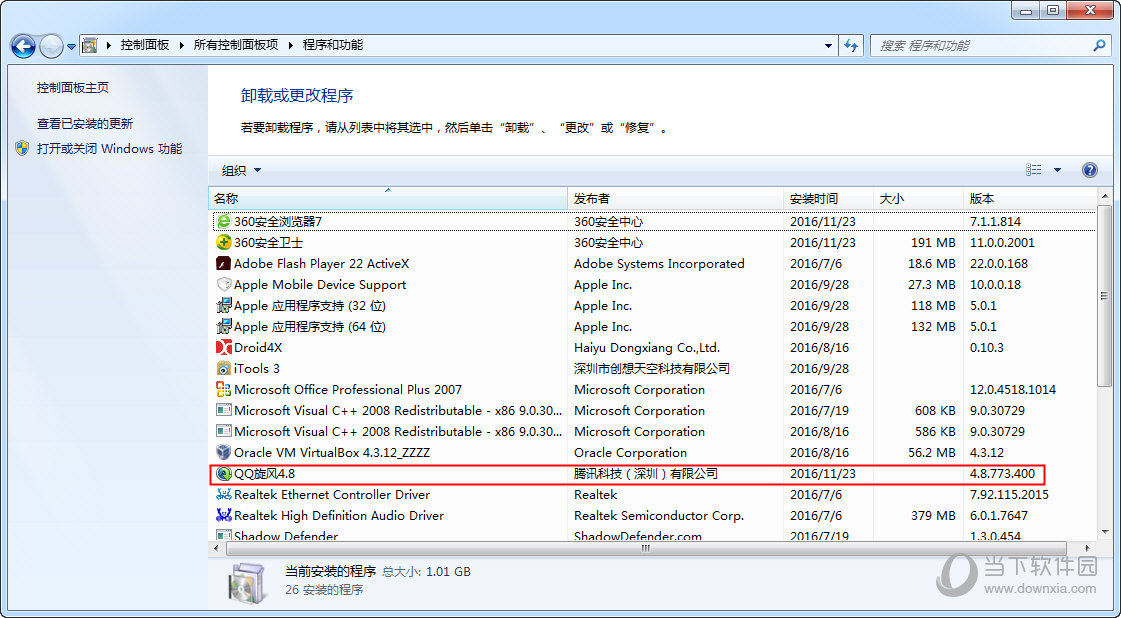Image resolution: width=1121 pixels, height=618 pixels.
Task: Click version 4.8.773.400 cell
Action: point(1002,474)
